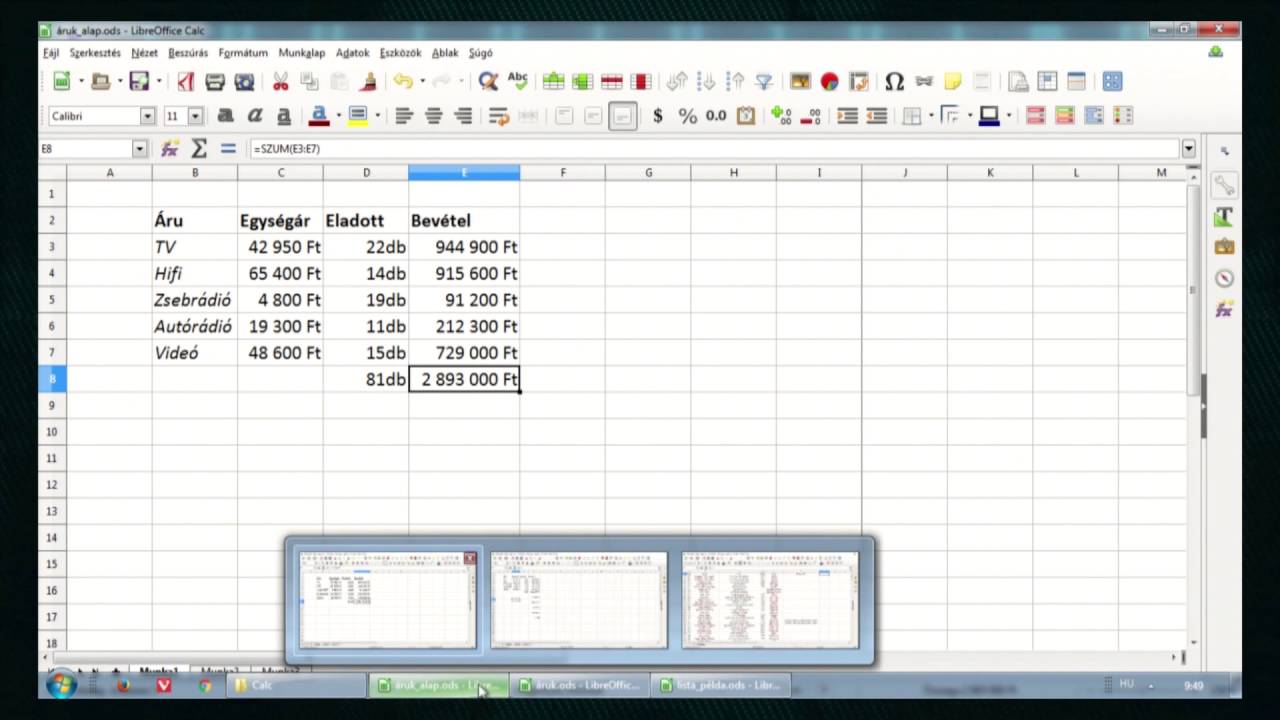Click the Print icon in toolbar
This screenshot has height=720, width=1280.
coord(215,82)
